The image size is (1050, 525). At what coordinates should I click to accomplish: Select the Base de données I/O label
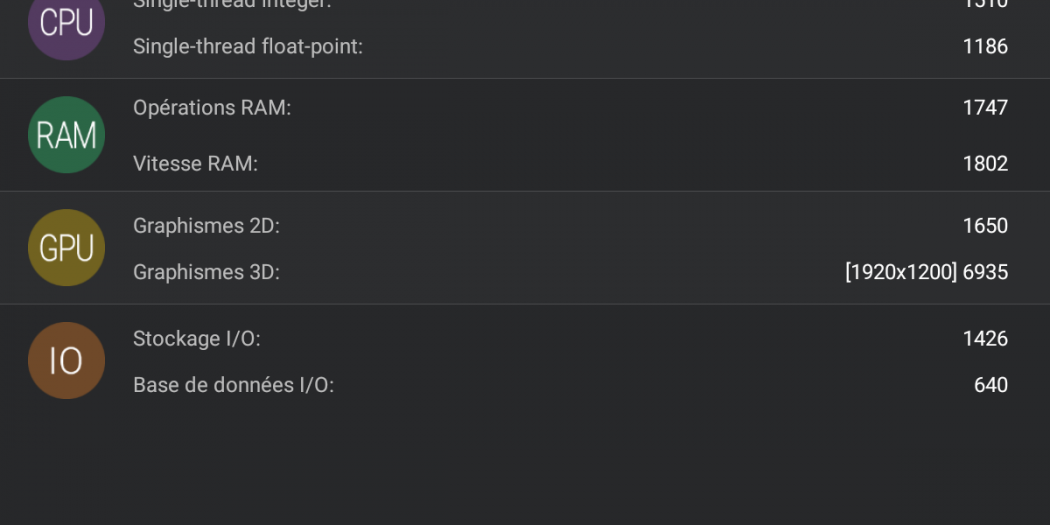tap(233, 385)
